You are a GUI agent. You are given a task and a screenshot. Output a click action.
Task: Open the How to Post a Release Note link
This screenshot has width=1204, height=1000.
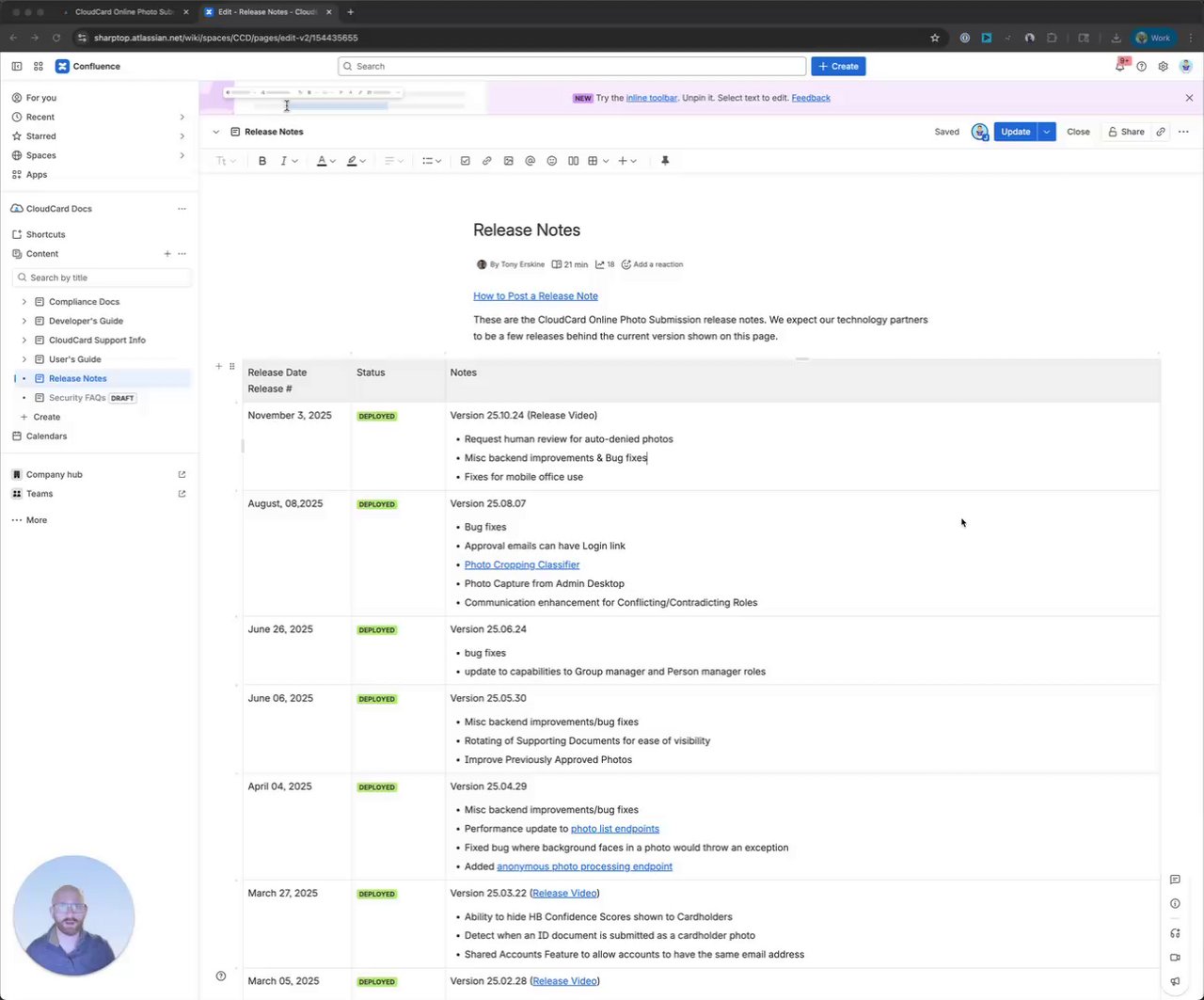tap(535, 296)
